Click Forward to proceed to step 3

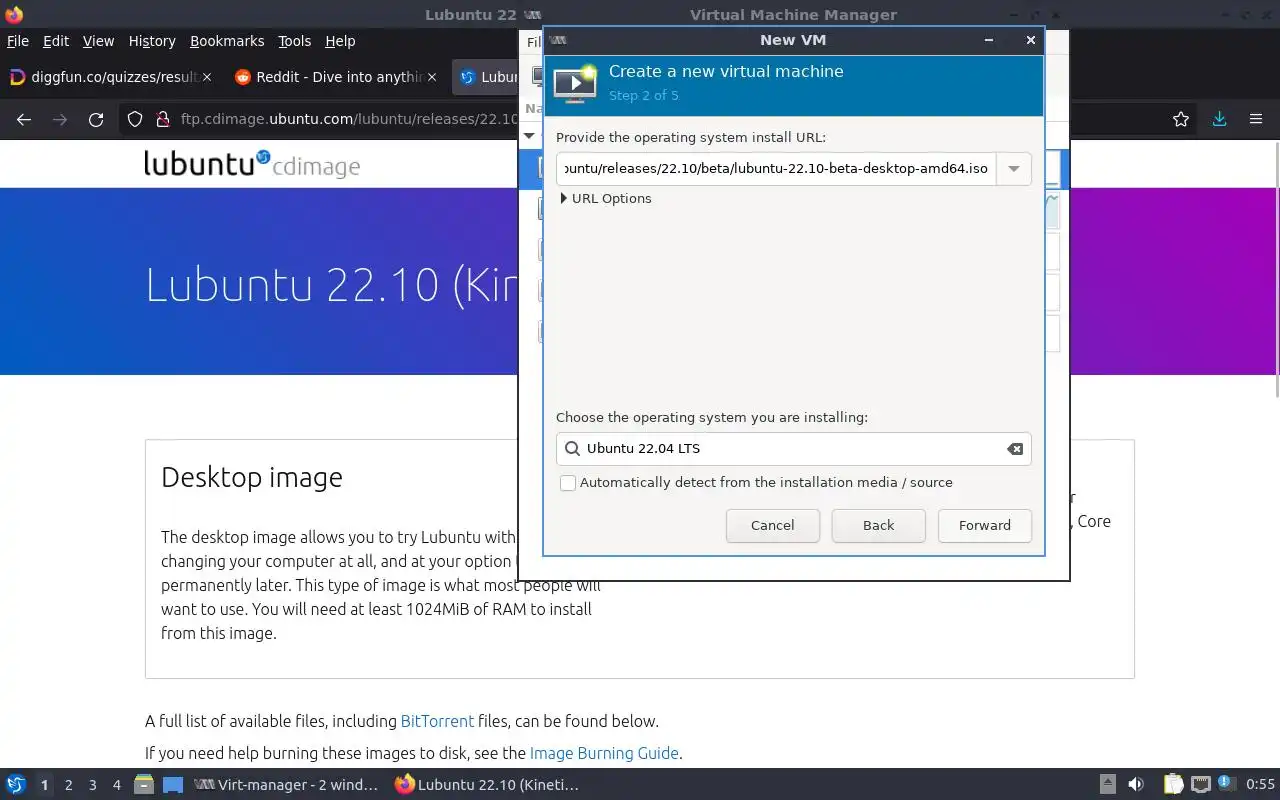pos(984,526)
